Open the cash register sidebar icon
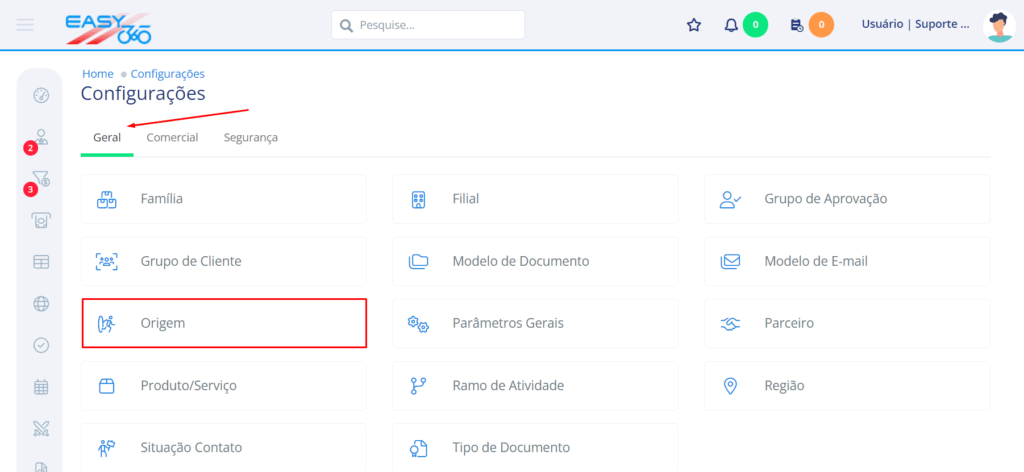The width and height of the screenshot is (1024, 472). [41, 221]
